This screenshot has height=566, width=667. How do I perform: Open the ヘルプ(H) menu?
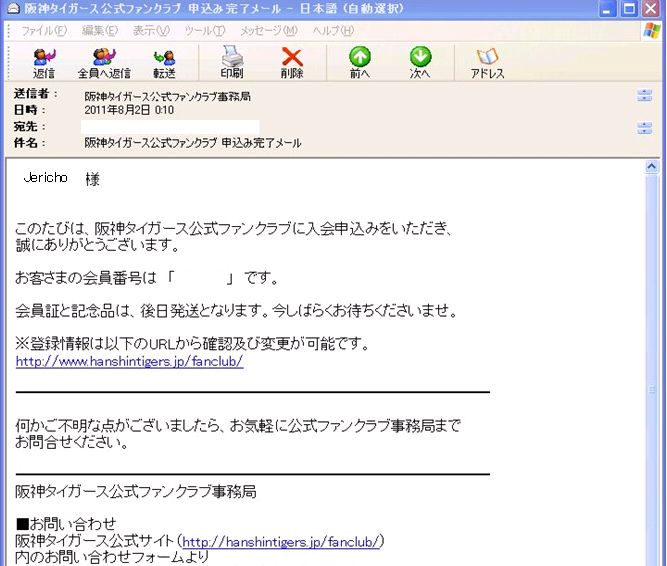pyautogui.click(x=333, y=31)
